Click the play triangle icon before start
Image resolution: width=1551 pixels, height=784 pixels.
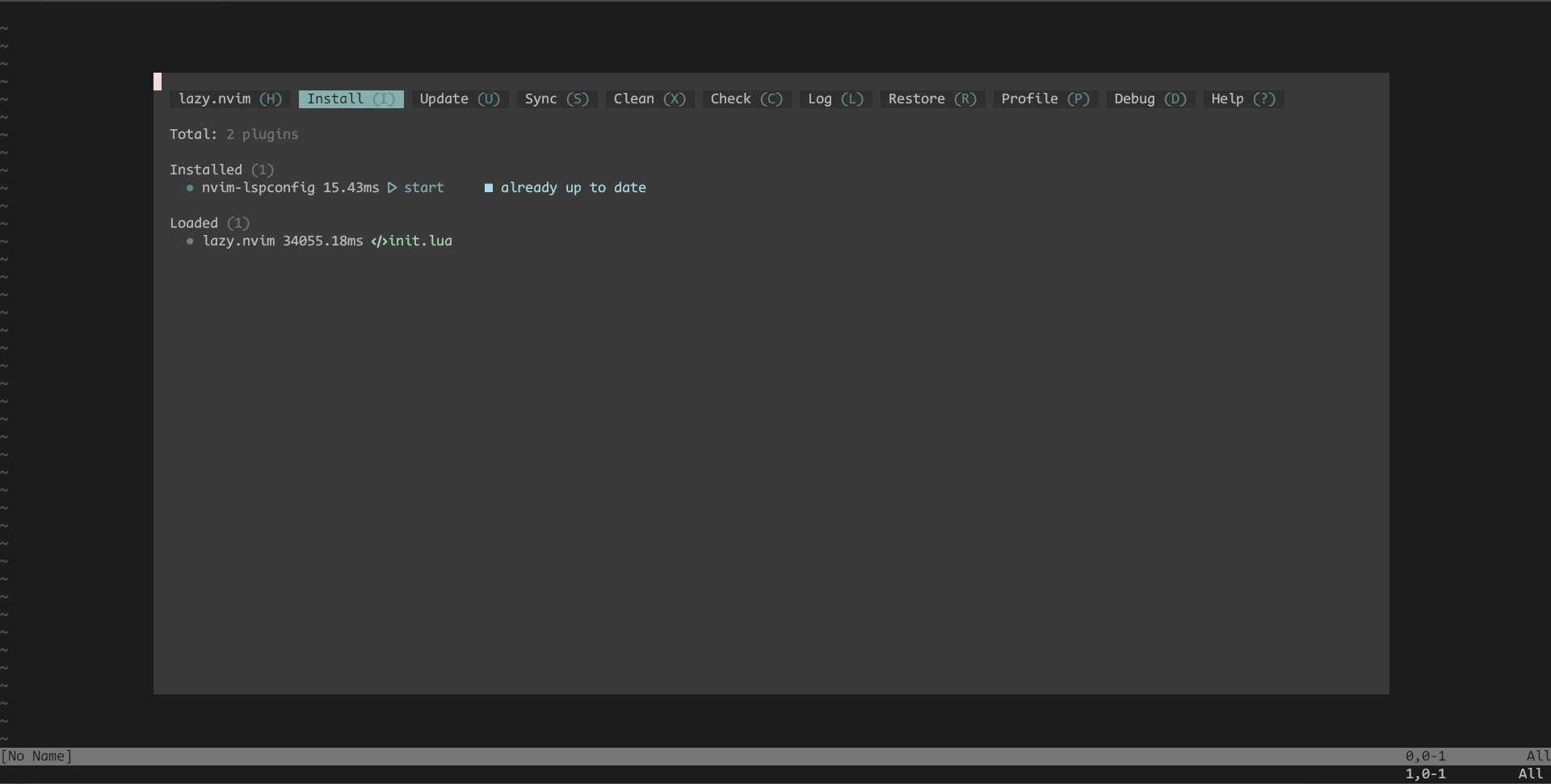point(392,187)
